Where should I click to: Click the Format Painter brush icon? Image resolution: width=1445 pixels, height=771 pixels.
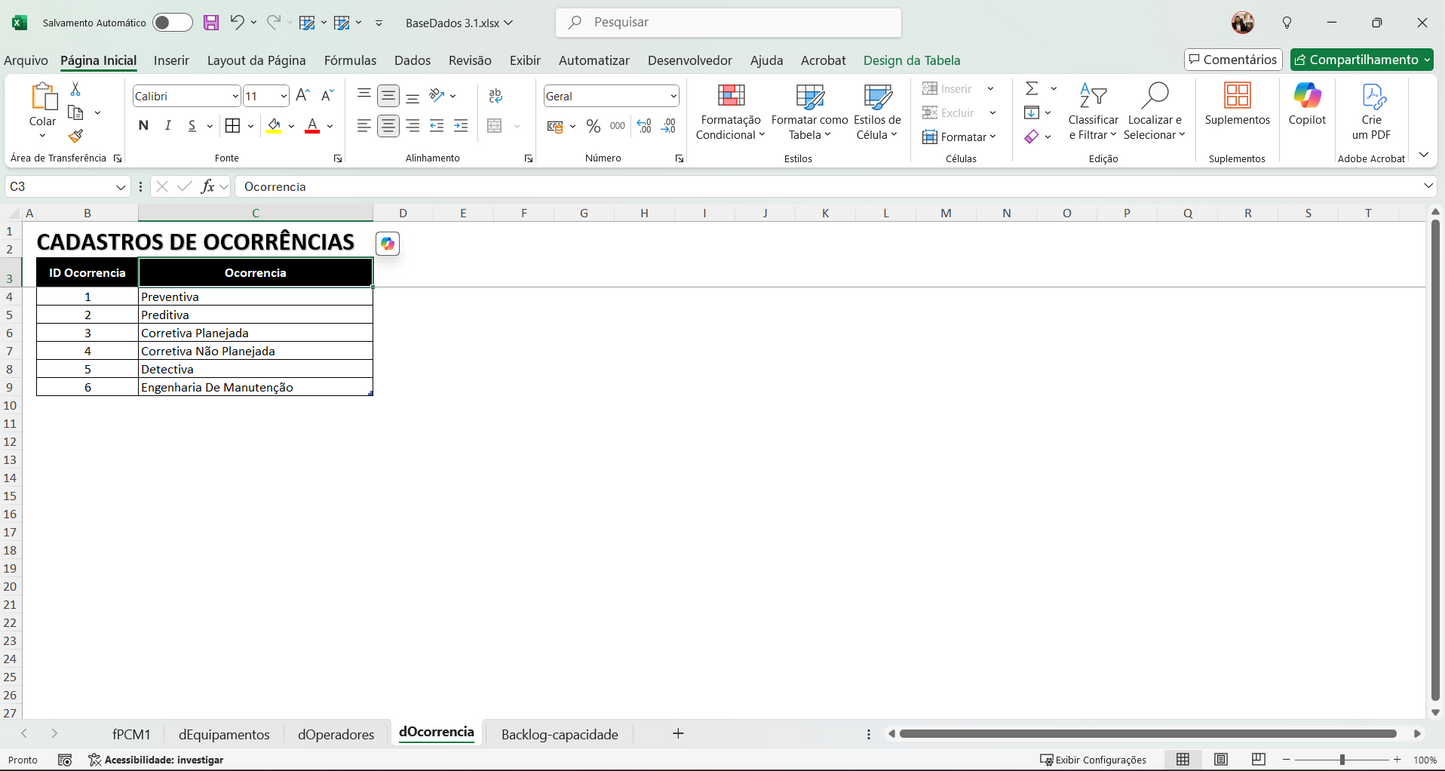click(x=75, y=136)
